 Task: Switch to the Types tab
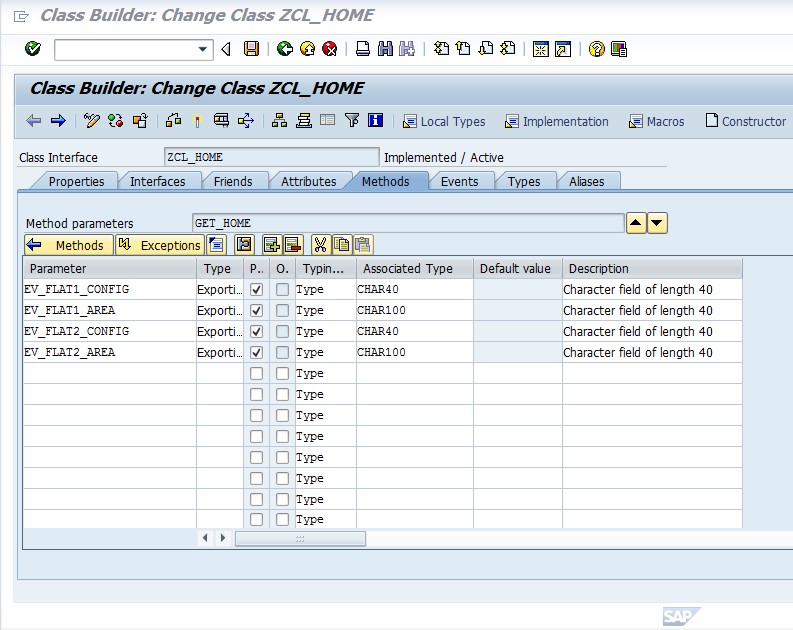click(x=524, y=182)
